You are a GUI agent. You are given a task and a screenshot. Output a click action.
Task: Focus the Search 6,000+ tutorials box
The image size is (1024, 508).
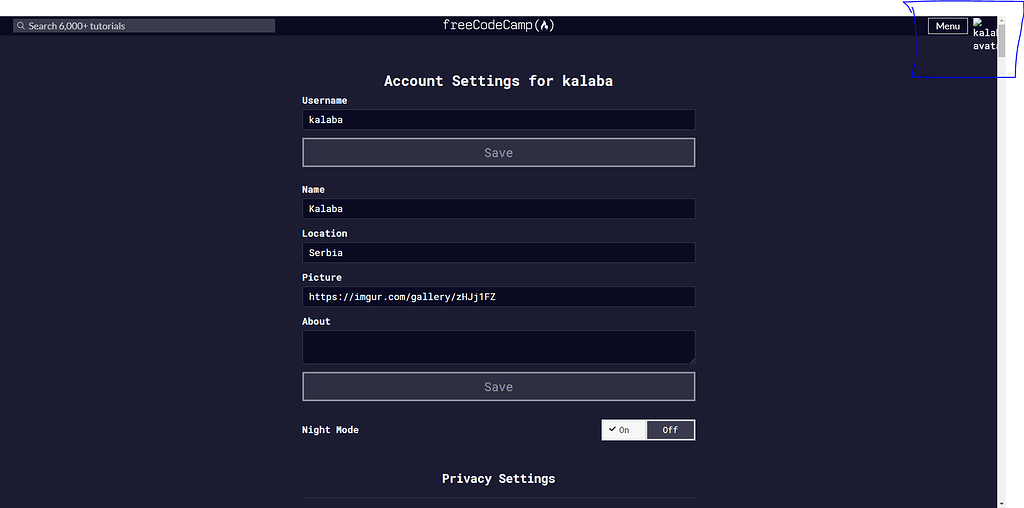150,26
